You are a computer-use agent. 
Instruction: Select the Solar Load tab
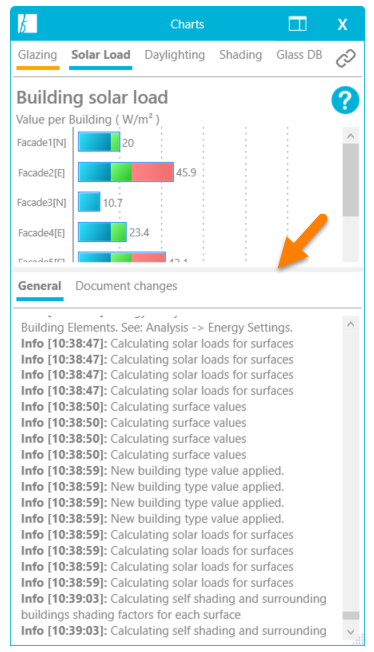101,55
